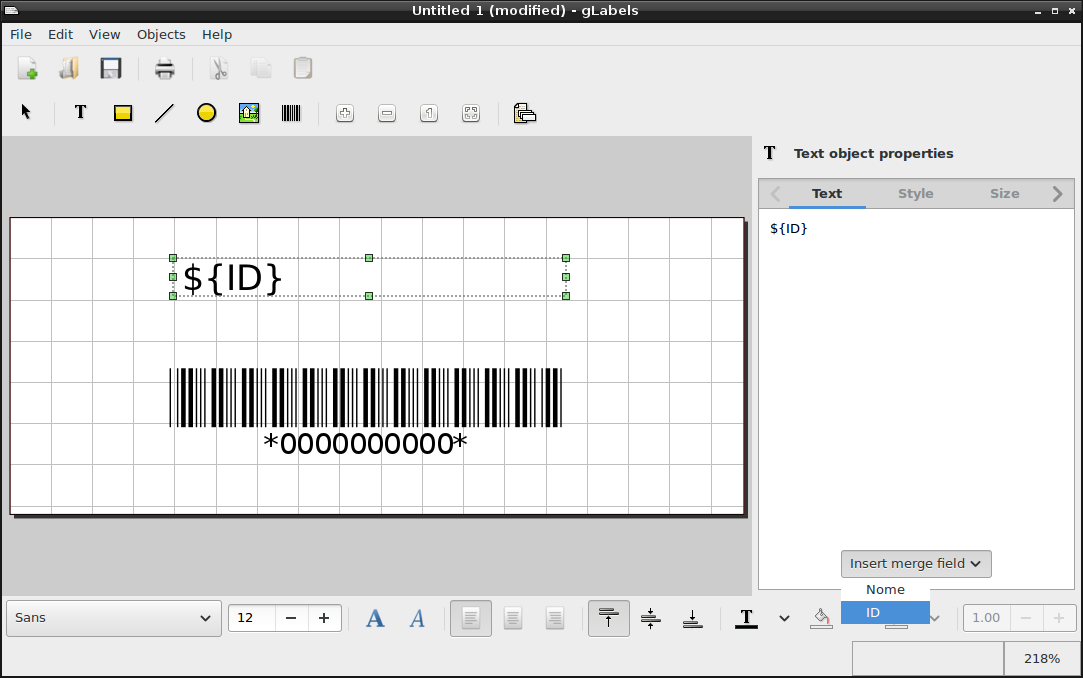Screen dimensions: 1083x678
Task: Switch to the Size tab
Action: 1004,193
